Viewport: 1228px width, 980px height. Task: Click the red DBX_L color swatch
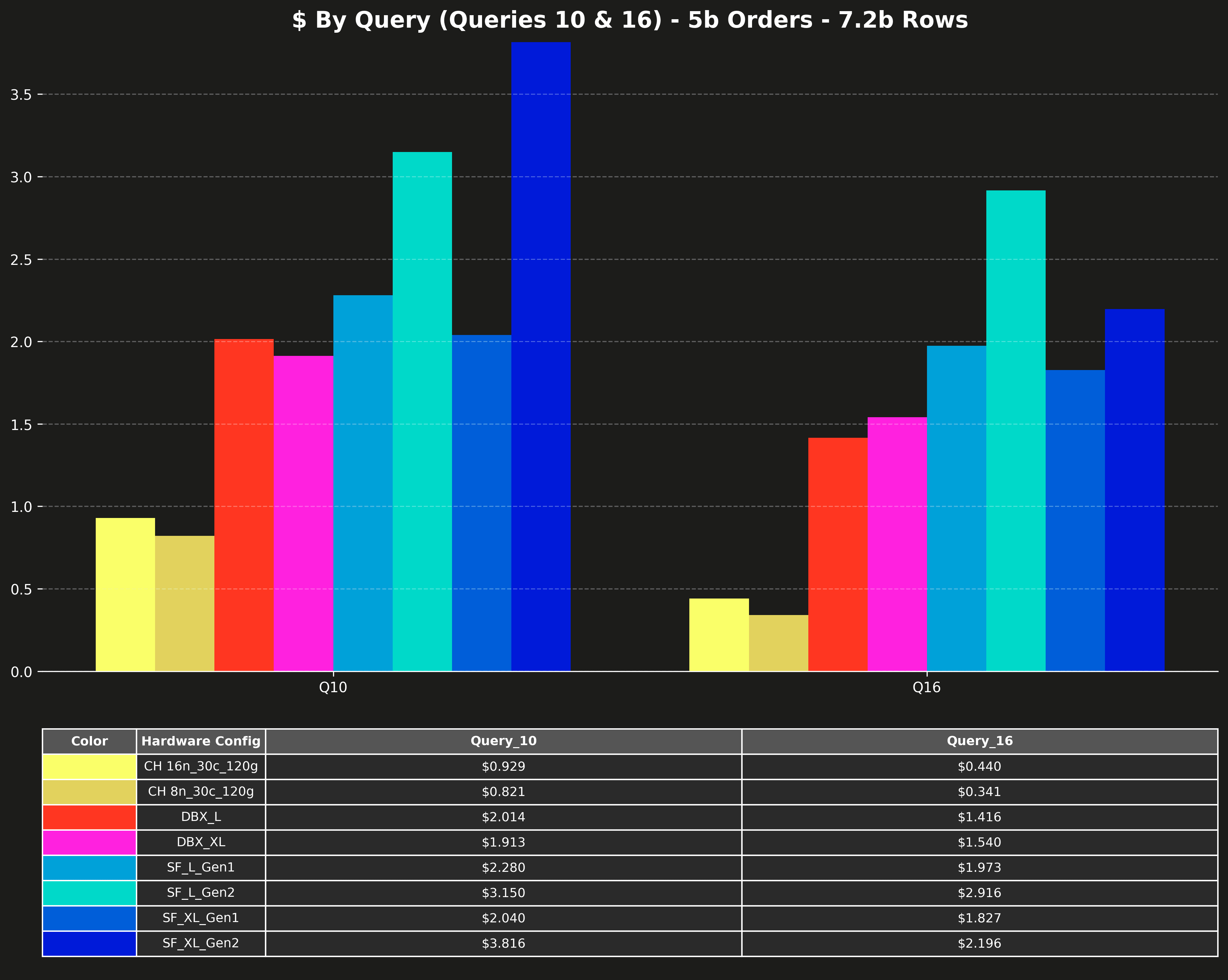click(x=89, y=817)
